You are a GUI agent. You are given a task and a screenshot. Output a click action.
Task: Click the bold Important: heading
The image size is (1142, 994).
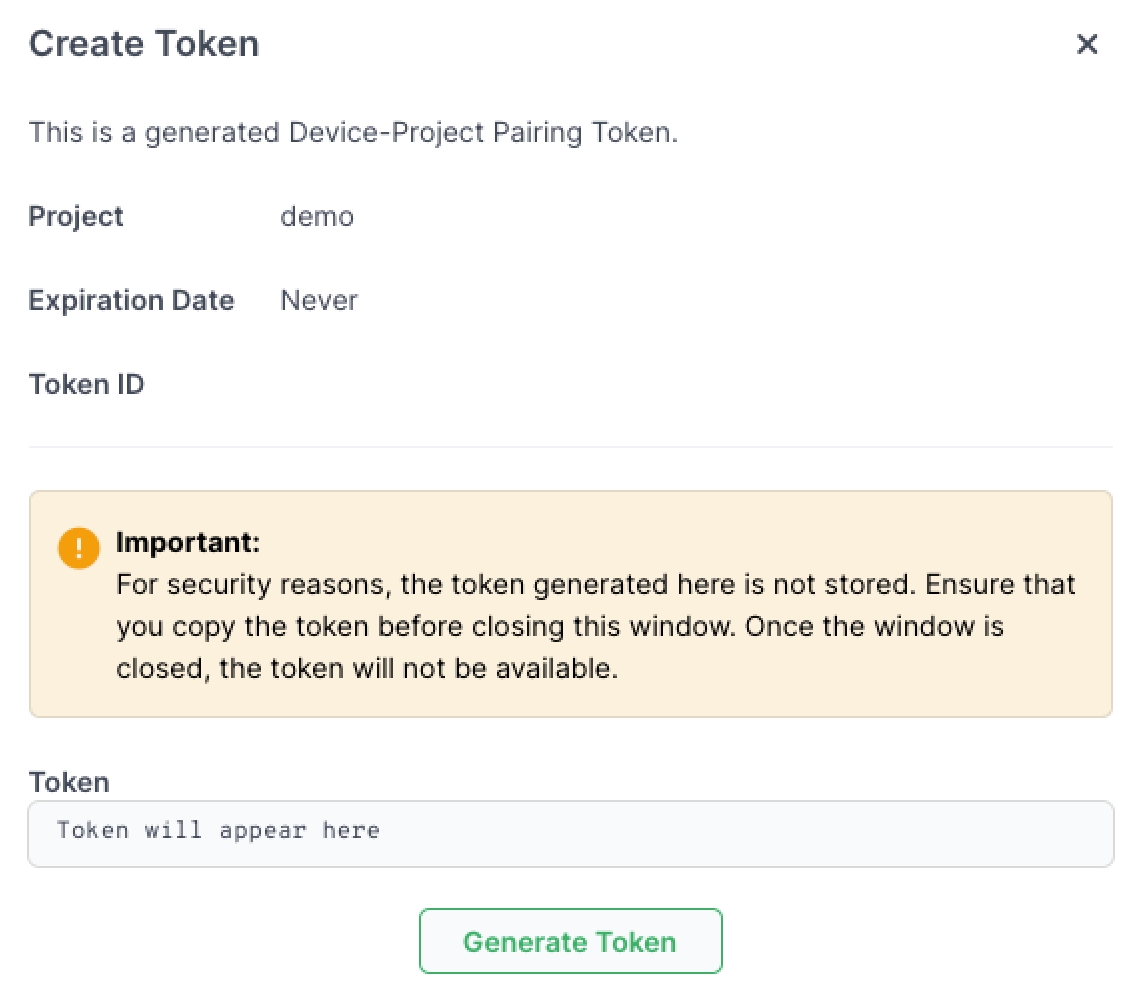click(188, 543)
